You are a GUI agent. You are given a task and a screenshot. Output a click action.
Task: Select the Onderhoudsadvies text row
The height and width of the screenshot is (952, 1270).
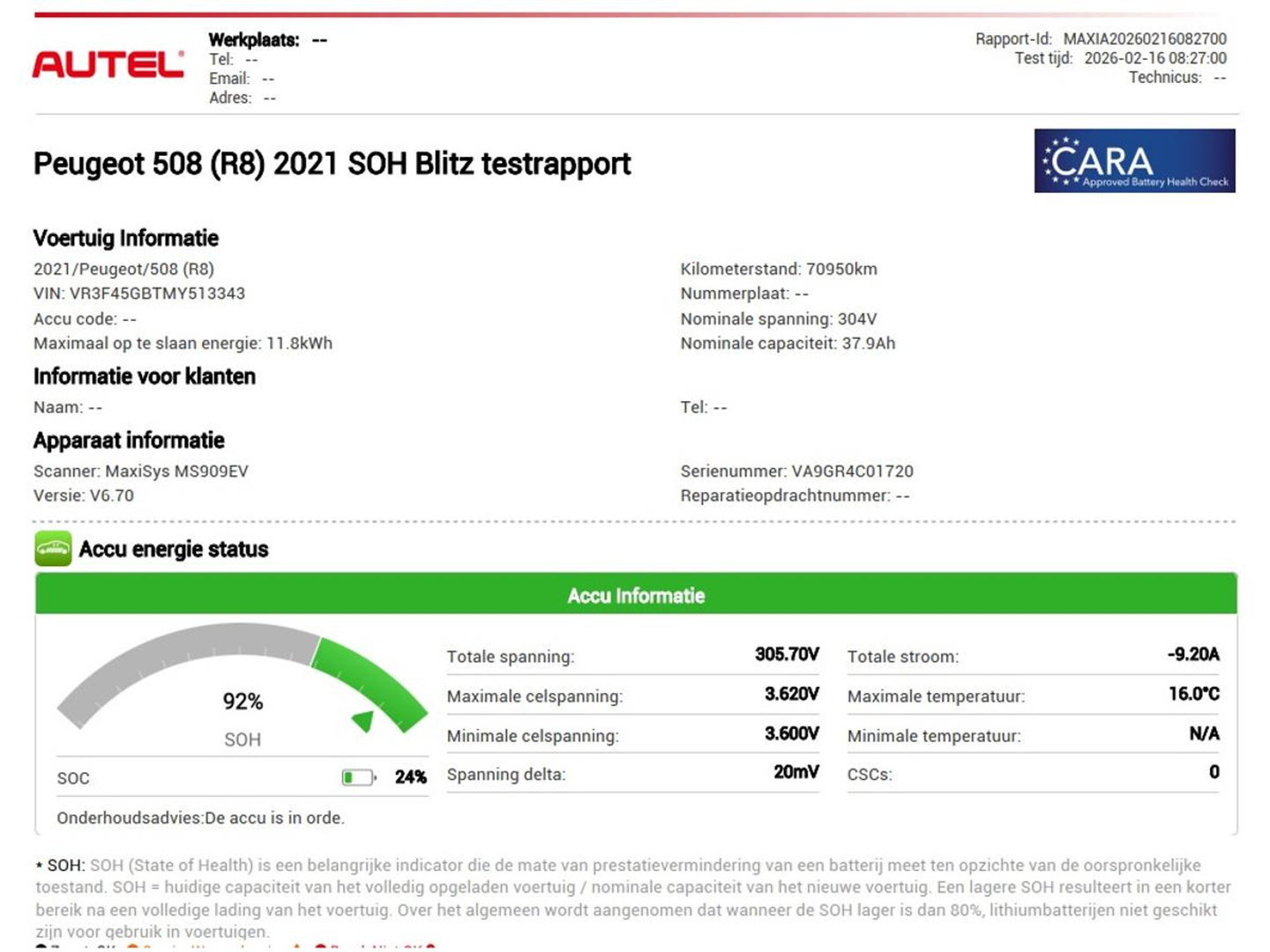pyautogui.click(x=201, y=818)
